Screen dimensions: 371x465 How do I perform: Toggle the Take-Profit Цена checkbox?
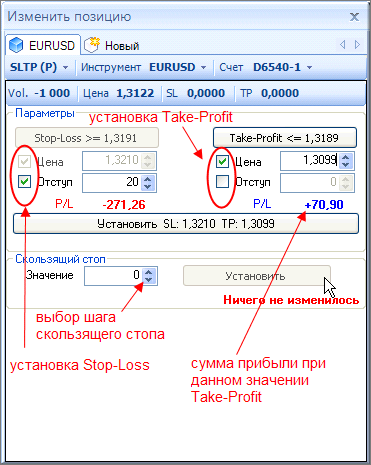[x=222, y=162]
